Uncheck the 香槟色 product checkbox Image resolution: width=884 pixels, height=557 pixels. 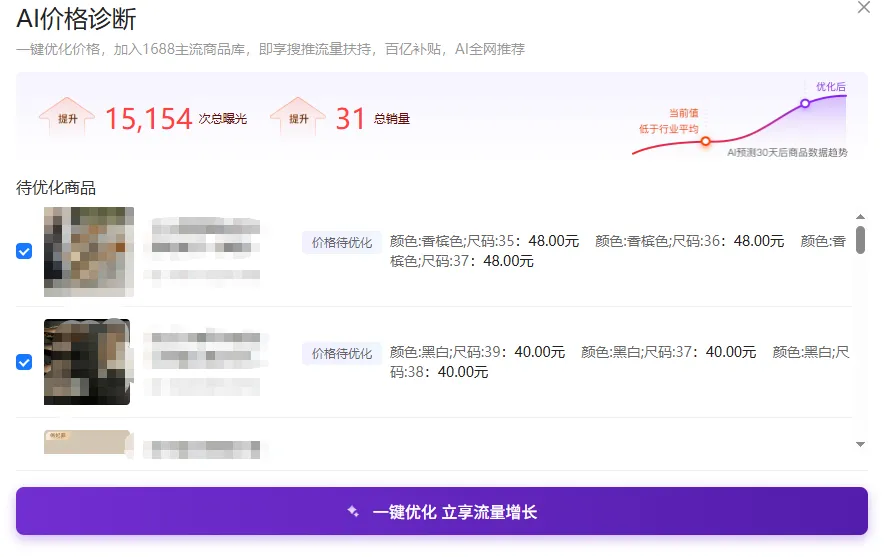pyautogui.click(x=24, y=251)
